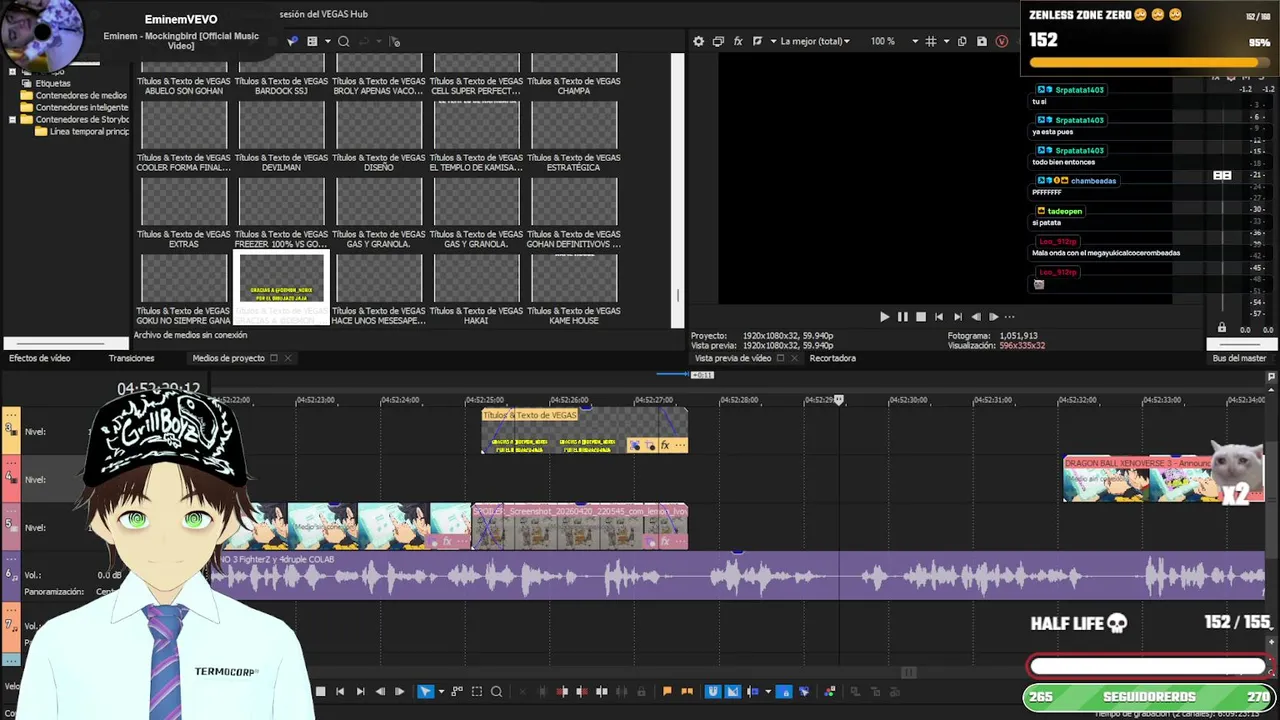Select Contenedores inteligentes folder
The image size is (1280, 720).
coord(82,108)
